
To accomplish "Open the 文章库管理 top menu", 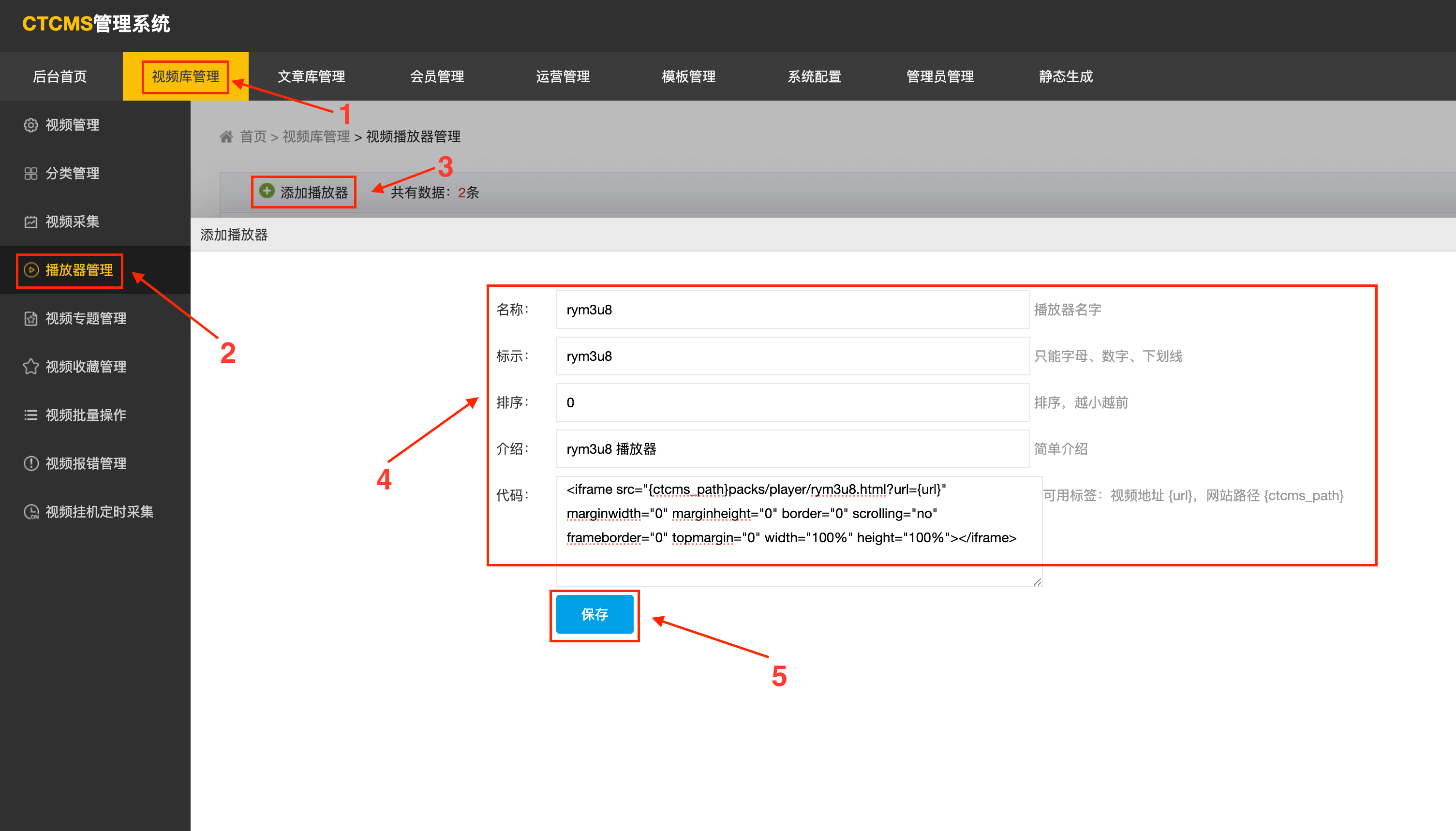I will 311,76.
